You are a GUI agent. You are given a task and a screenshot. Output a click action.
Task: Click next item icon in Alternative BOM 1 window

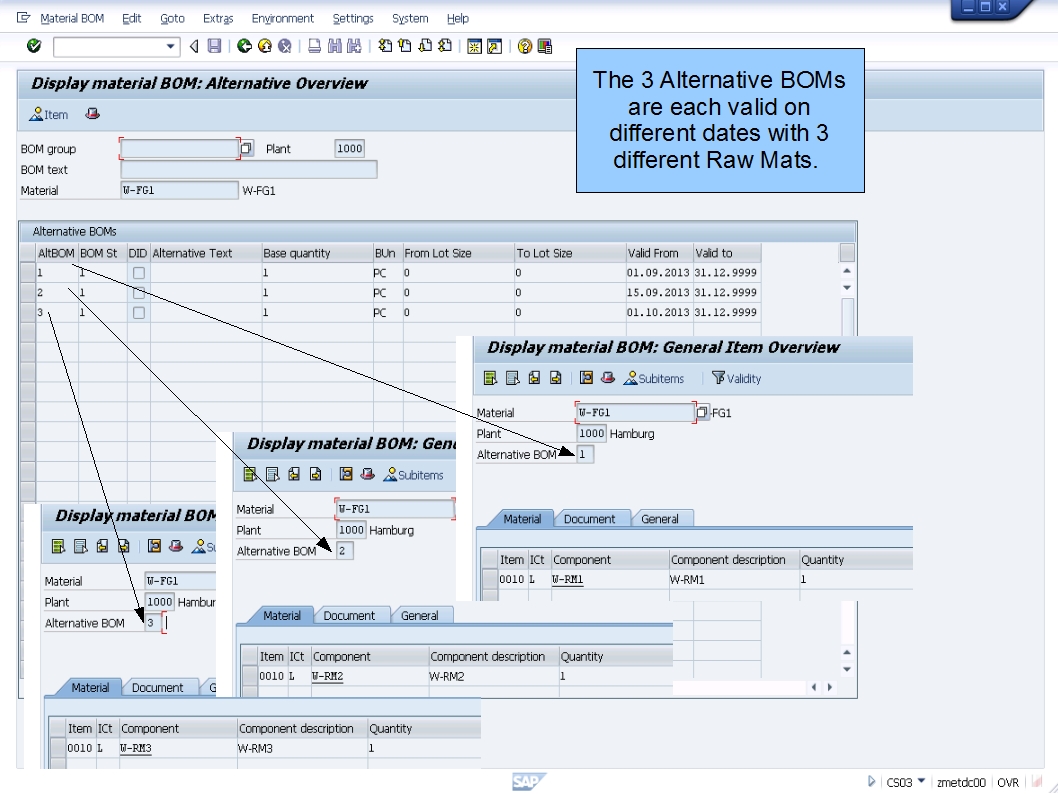555,378
